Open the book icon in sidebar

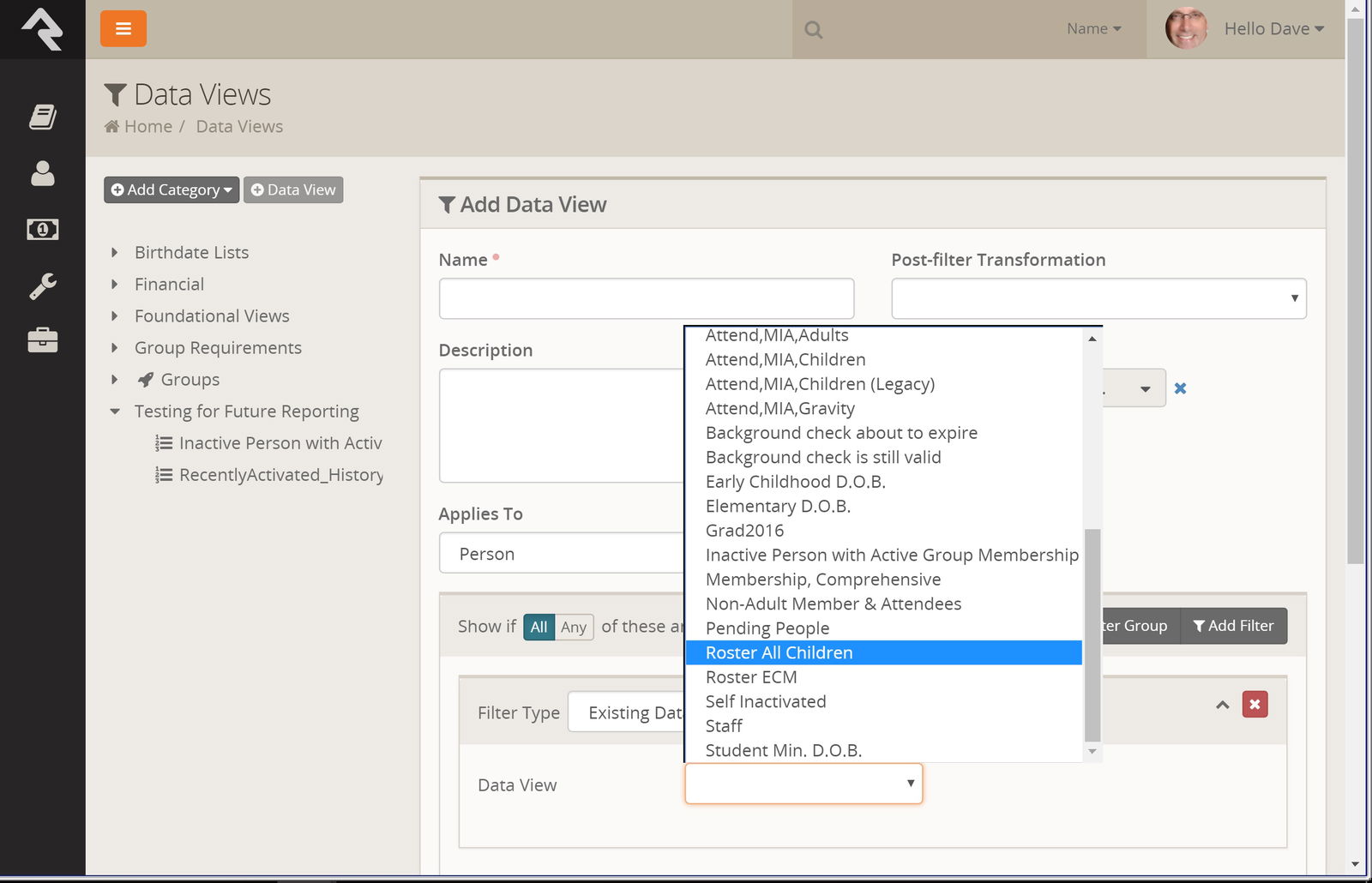point(42,117)
